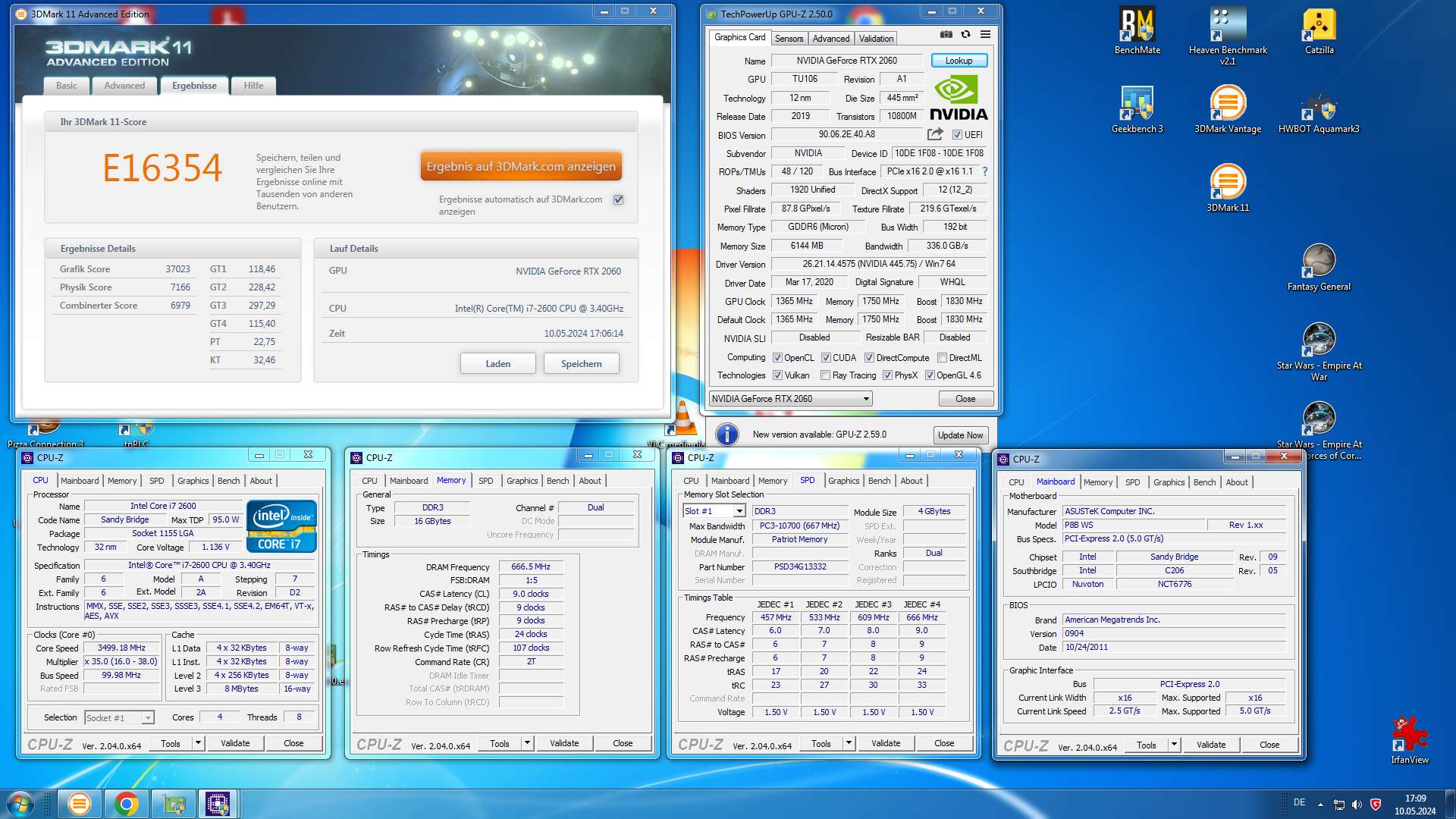1456x819 pixels.
Task: Expand Tools arrow in CPU-Z SPD window
Action: coord(849,743)
